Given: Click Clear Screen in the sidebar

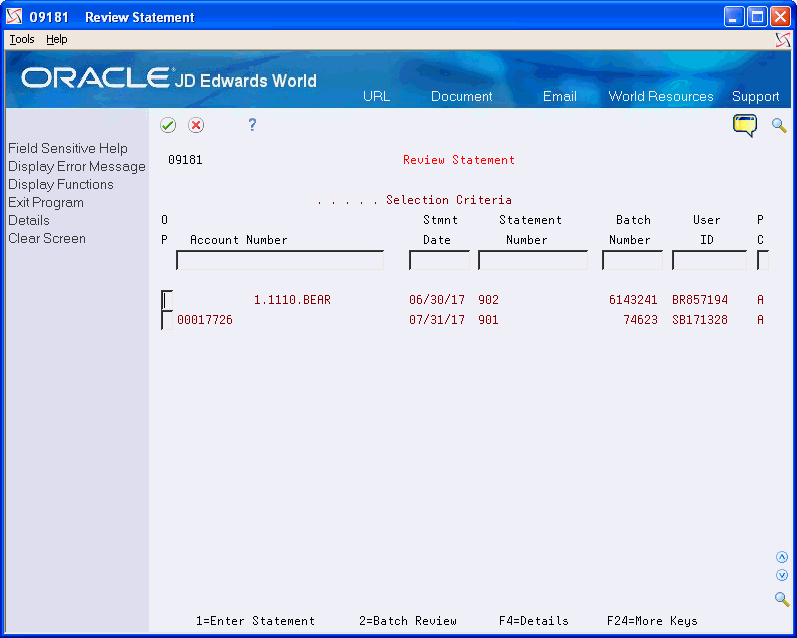Looking at the screenshot, I should (x=47, y=238).
